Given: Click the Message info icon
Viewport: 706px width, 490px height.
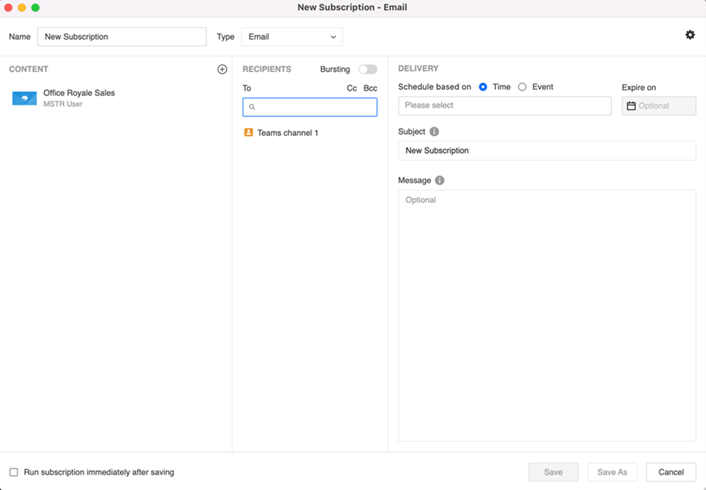Looking at the screenshot, I should (x=440, y=181).
